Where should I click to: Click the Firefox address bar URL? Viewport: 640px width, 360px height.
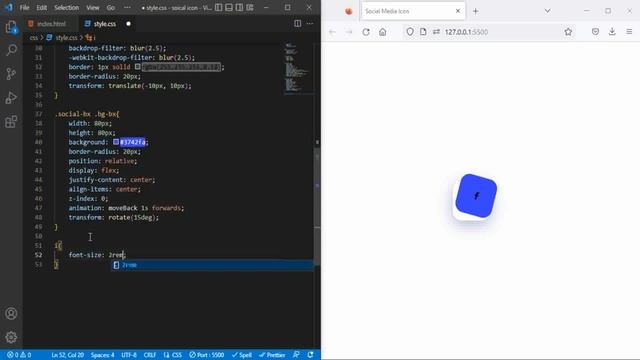(466, 32)
